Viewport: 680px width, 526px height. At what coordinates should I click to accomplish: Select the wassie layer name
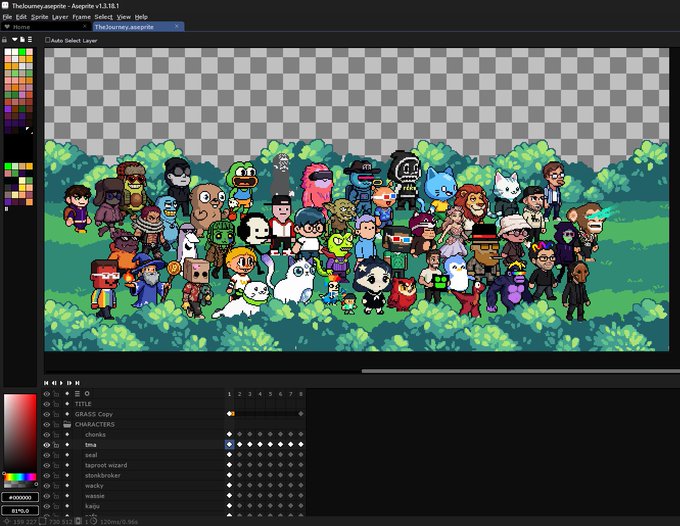point(95,496)
